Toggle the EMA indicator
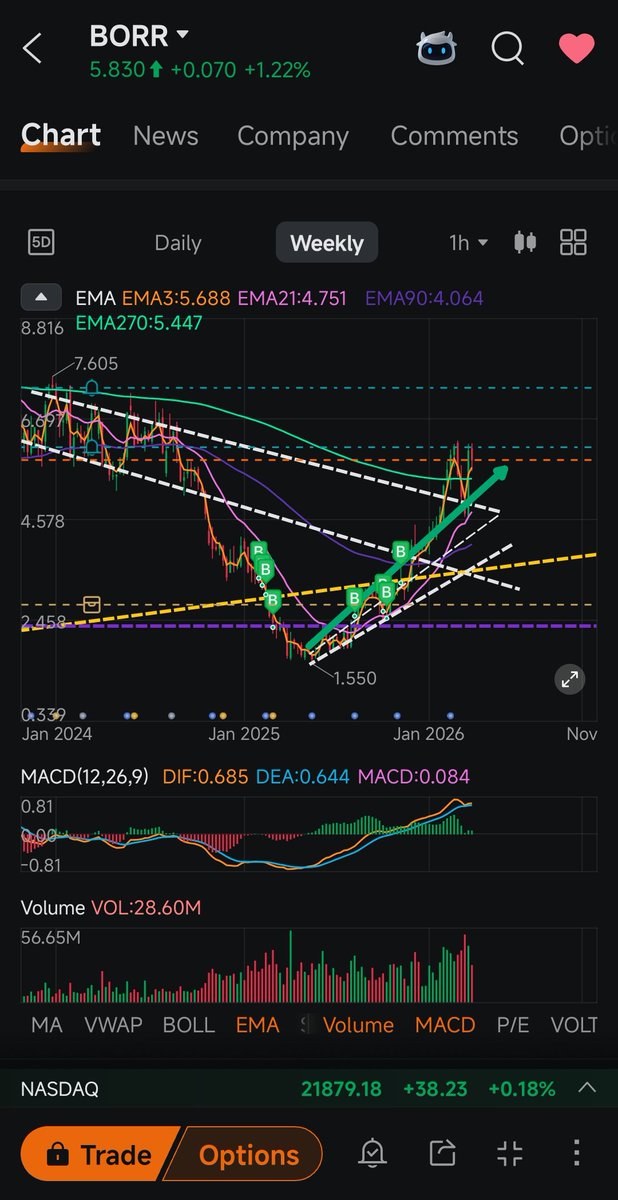Viewport: 618px width, 1200px height. click(x=257, y=1025)
